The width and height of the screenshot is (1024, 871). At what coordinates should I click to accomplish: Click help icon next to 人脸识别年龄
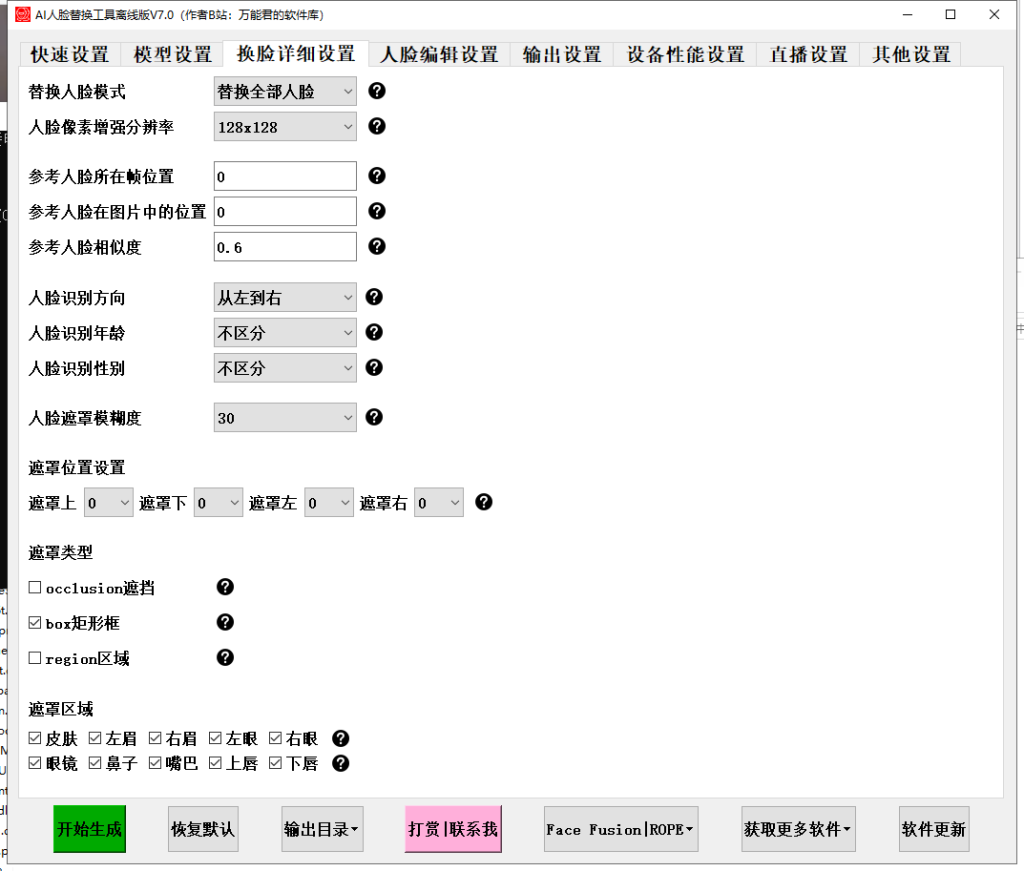pos(374,332)
